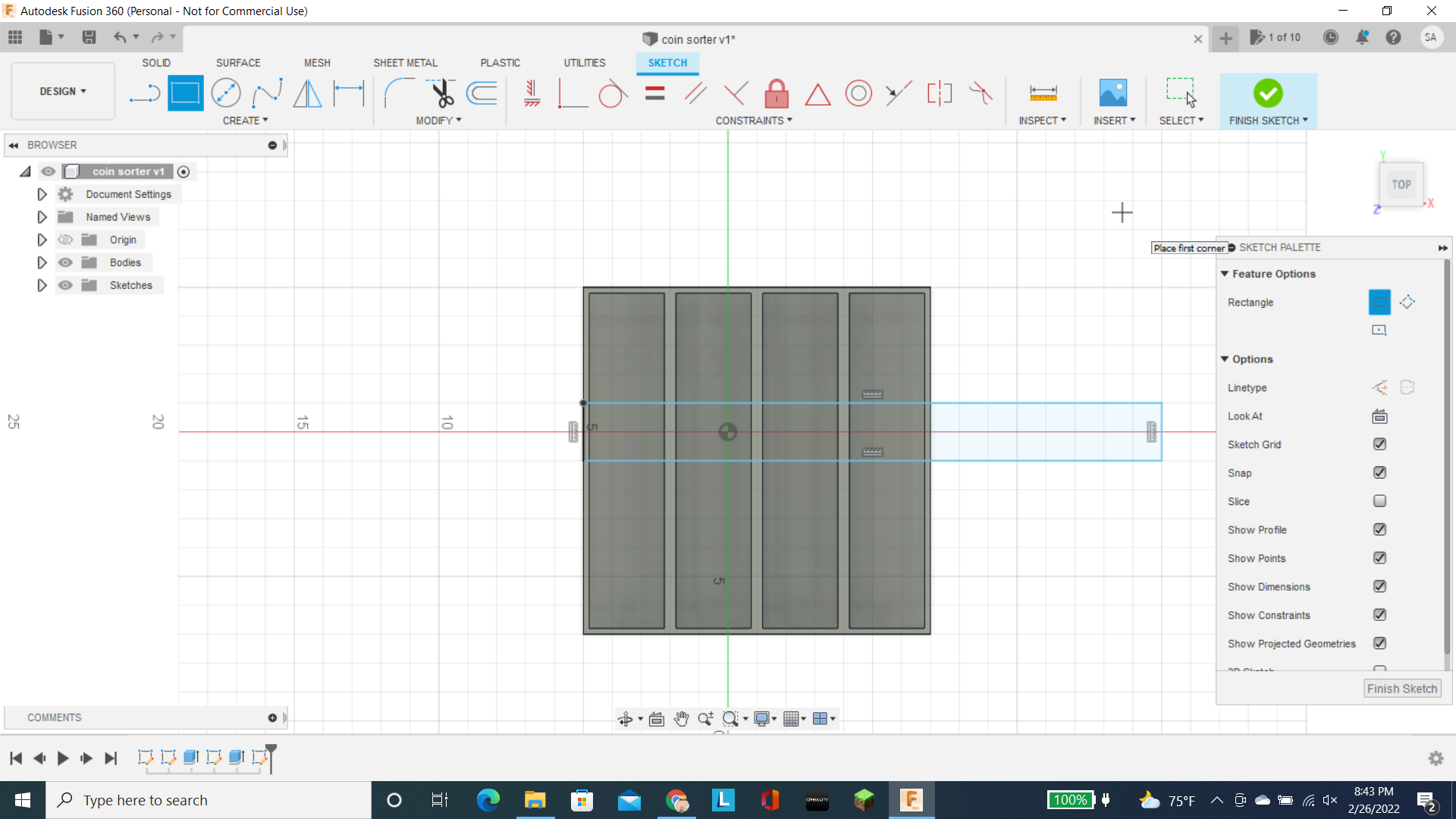
Task: Disable the Sketch Grid checkbox
Action: pyautogui.click(x=1379, y=444)
